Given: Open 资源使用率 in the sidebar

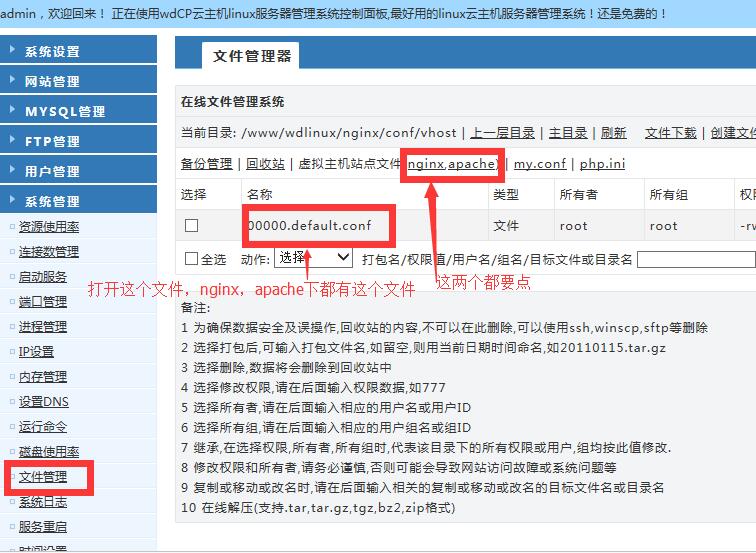Looking at the screenshot, I should point(48,227).
